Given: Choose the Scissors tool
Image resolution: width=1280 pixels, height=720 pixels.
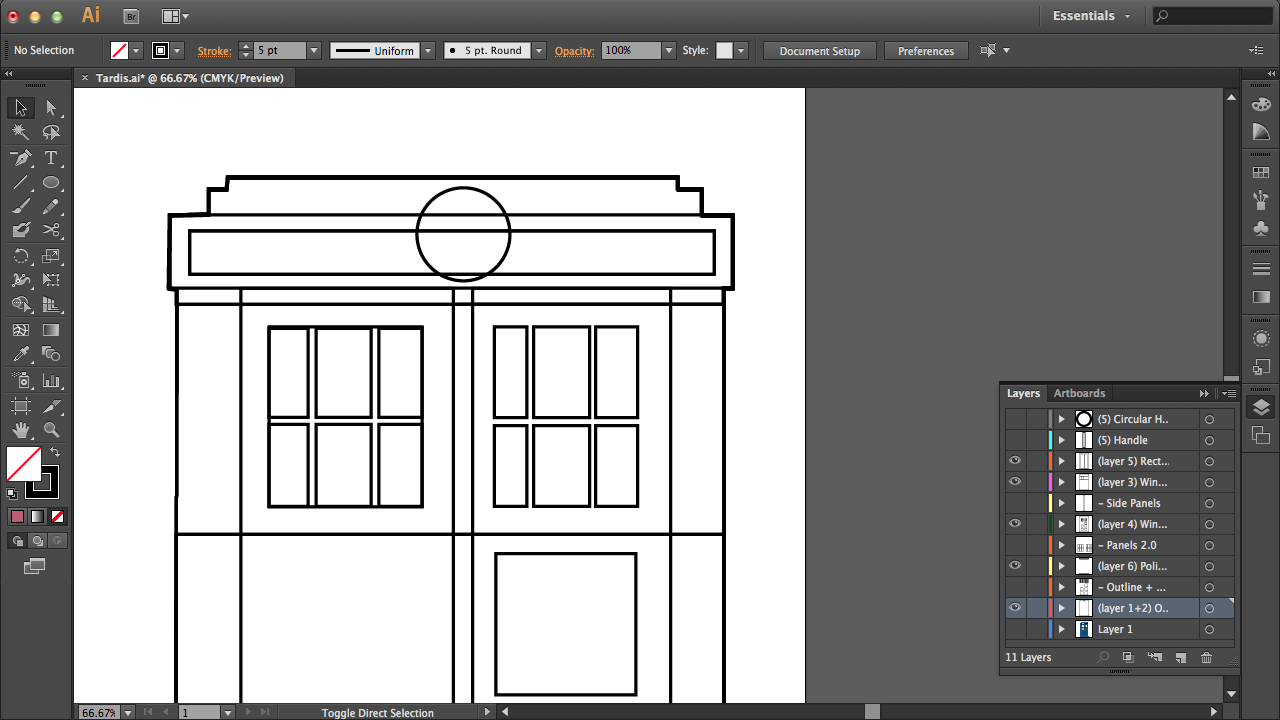Looking at the screenshot, I should tap(51, 231).
